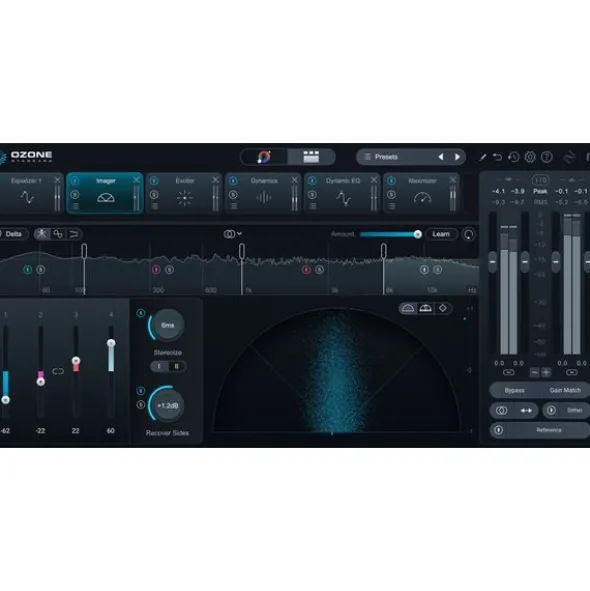This screenshot has width=590, height=591.
Task: Solo the Maximizer module
Action: (x=391, y=195)
